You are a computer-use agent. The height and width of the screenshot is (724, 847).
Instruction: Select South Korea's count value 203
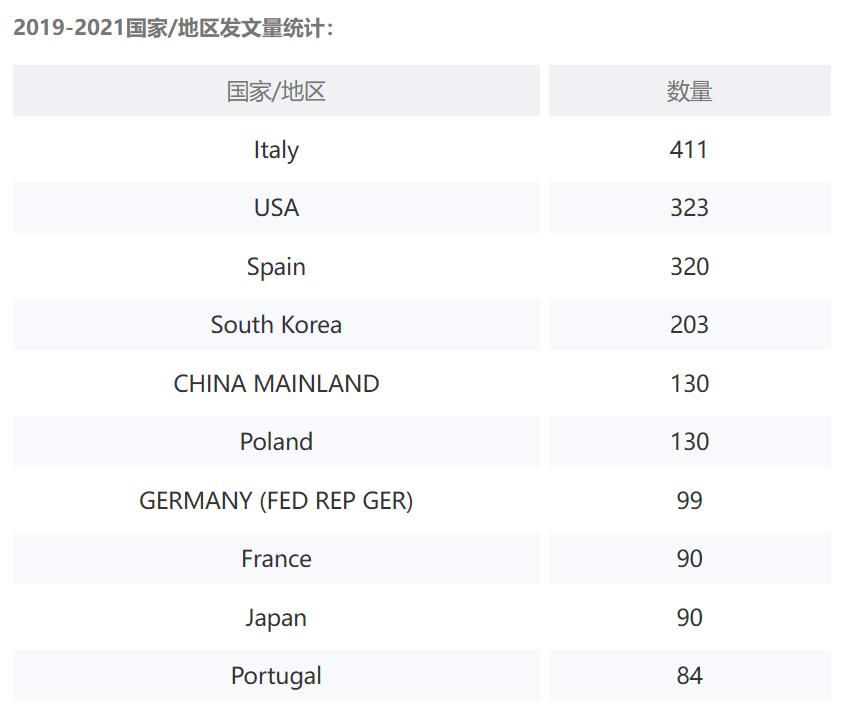coord(689,325)
